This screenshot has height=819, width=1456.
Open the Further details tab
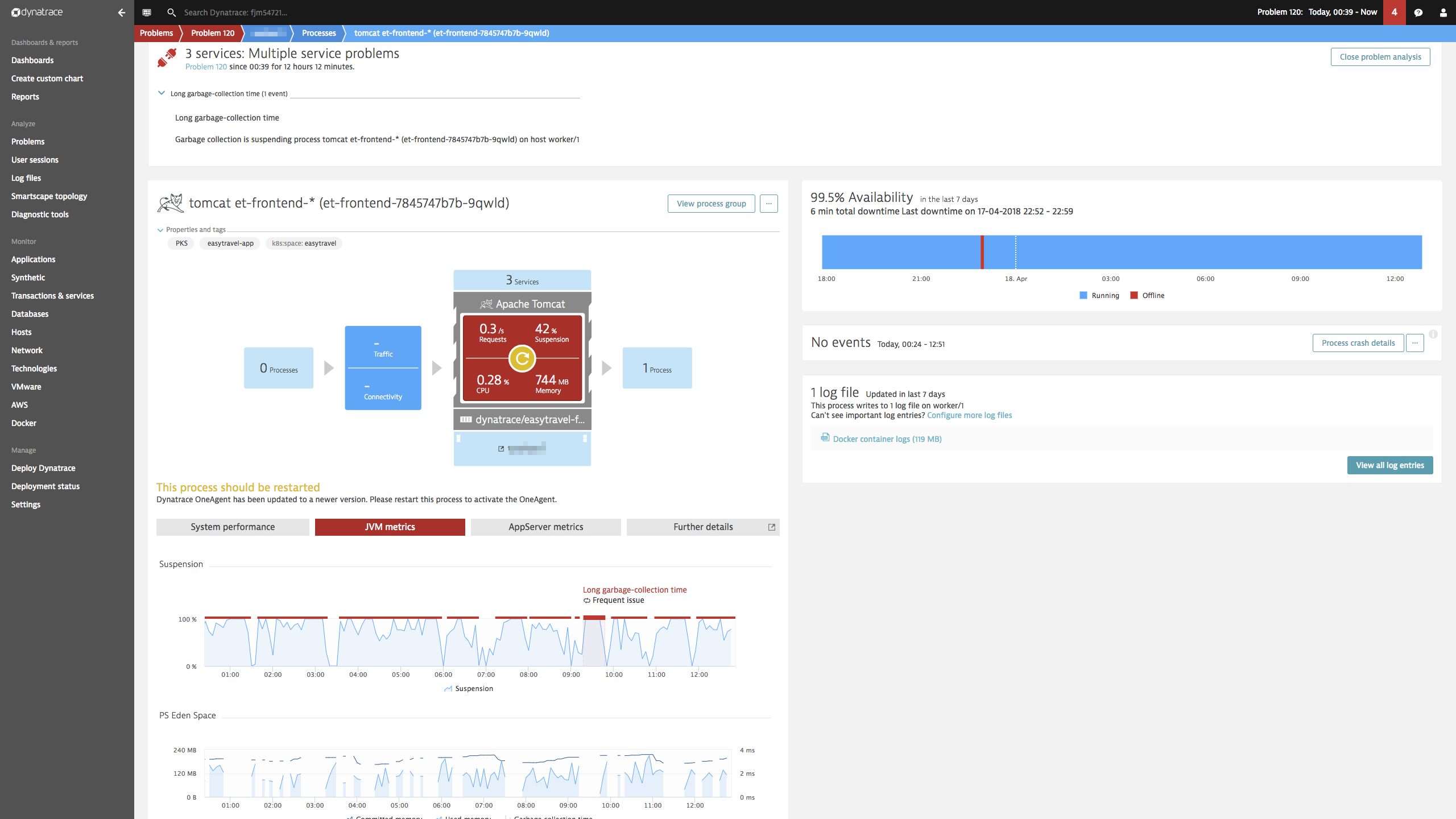[703, 527]
